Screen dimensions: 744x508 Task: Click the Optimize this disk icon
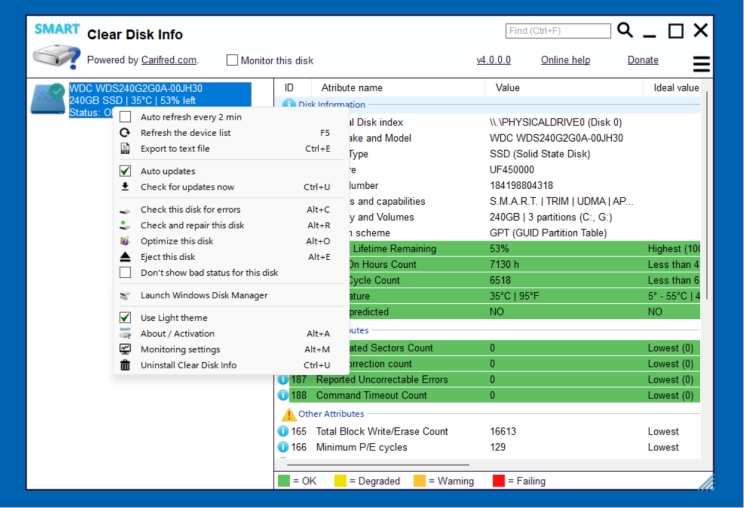pos(125,241)
